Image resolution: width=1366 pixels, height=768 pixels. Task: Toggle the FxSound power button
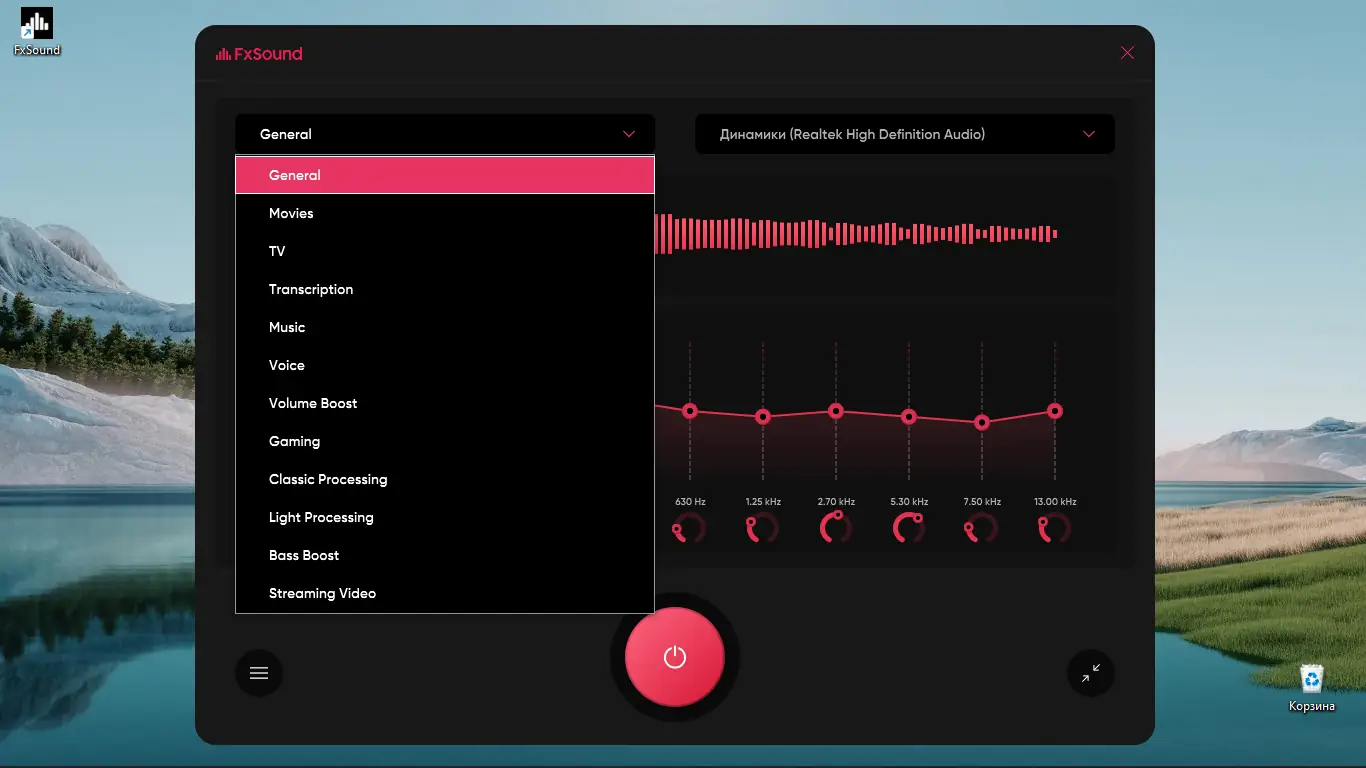[675, 657]
